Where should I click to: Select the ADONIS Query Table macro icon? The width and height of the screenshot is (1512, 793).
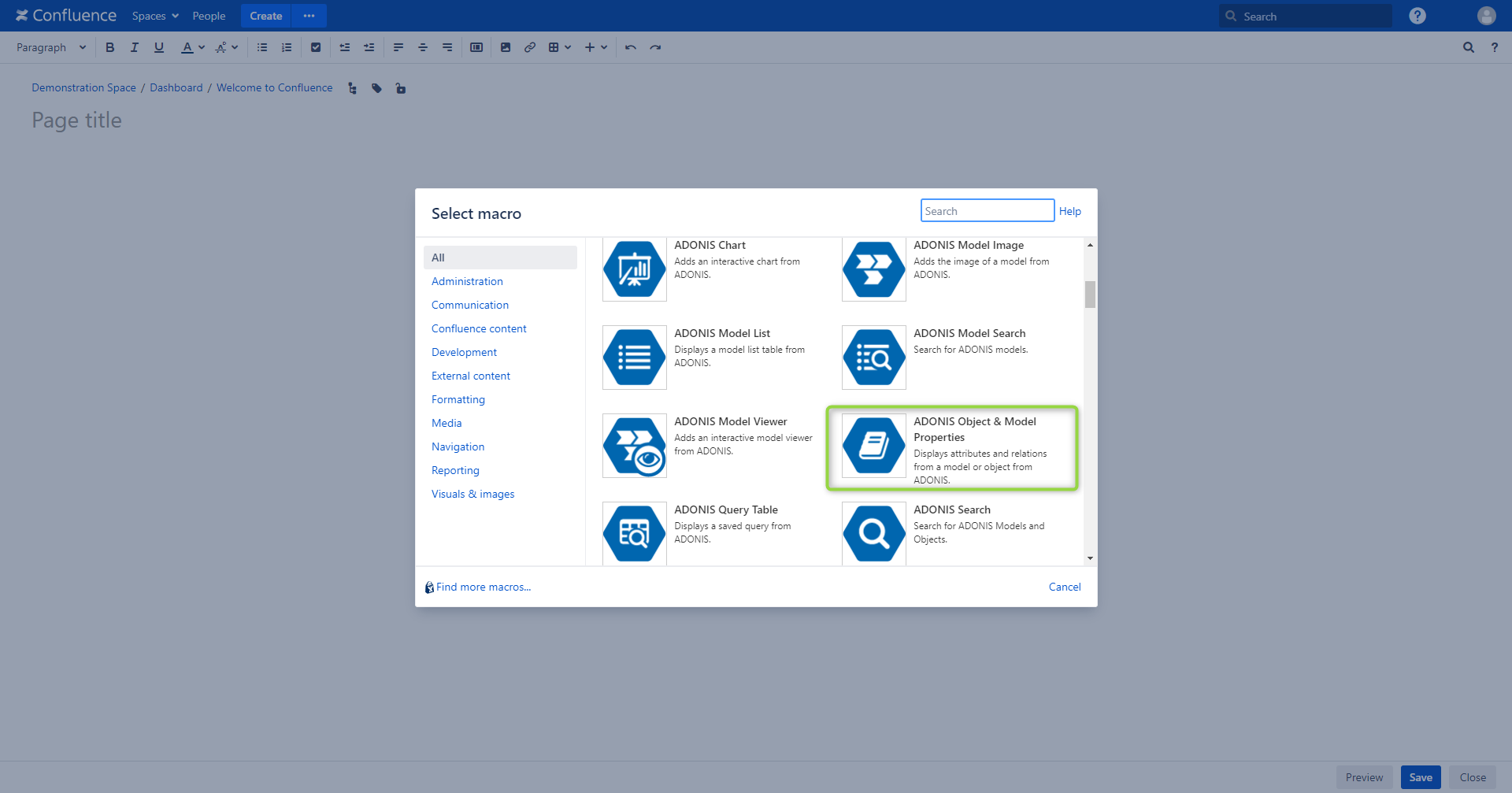coord(635,534)
